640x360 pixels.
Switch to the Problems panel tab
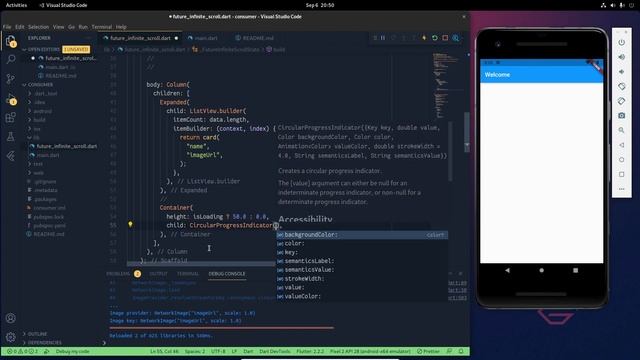(x=118, y=274)
